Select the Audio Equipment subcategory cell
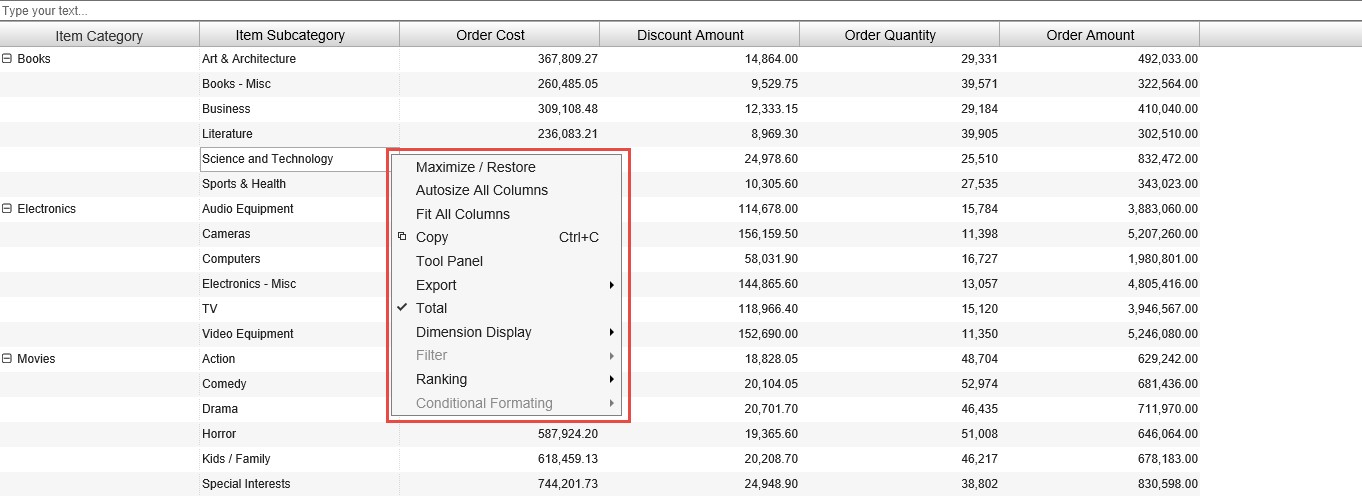This screenshot has width=1362, height=496. coord(248,209)
